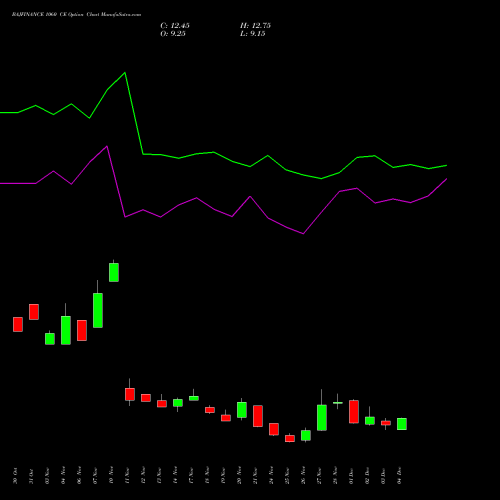Click the 28 Nov date label
The width and height of the screenshot is (500, 500).
(335, 476)
